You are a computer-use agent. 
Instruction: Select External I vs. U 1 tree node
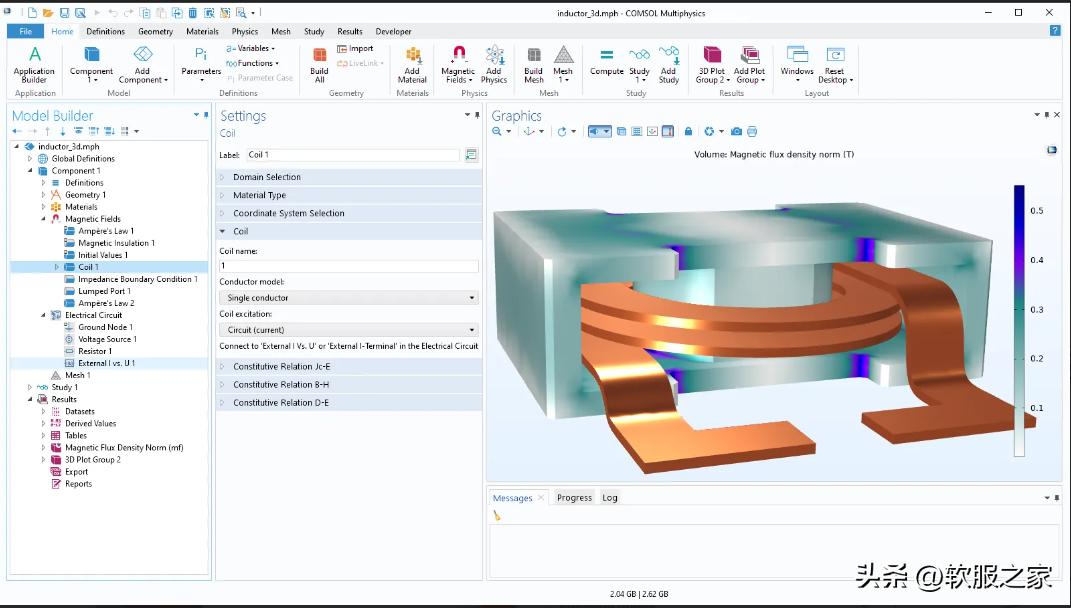pyautogui.click(x=107, y=363)
